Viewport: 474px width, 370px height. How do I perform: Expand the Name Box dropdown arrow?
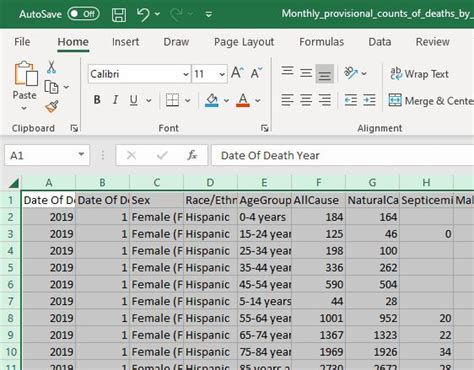coord(81,155)
